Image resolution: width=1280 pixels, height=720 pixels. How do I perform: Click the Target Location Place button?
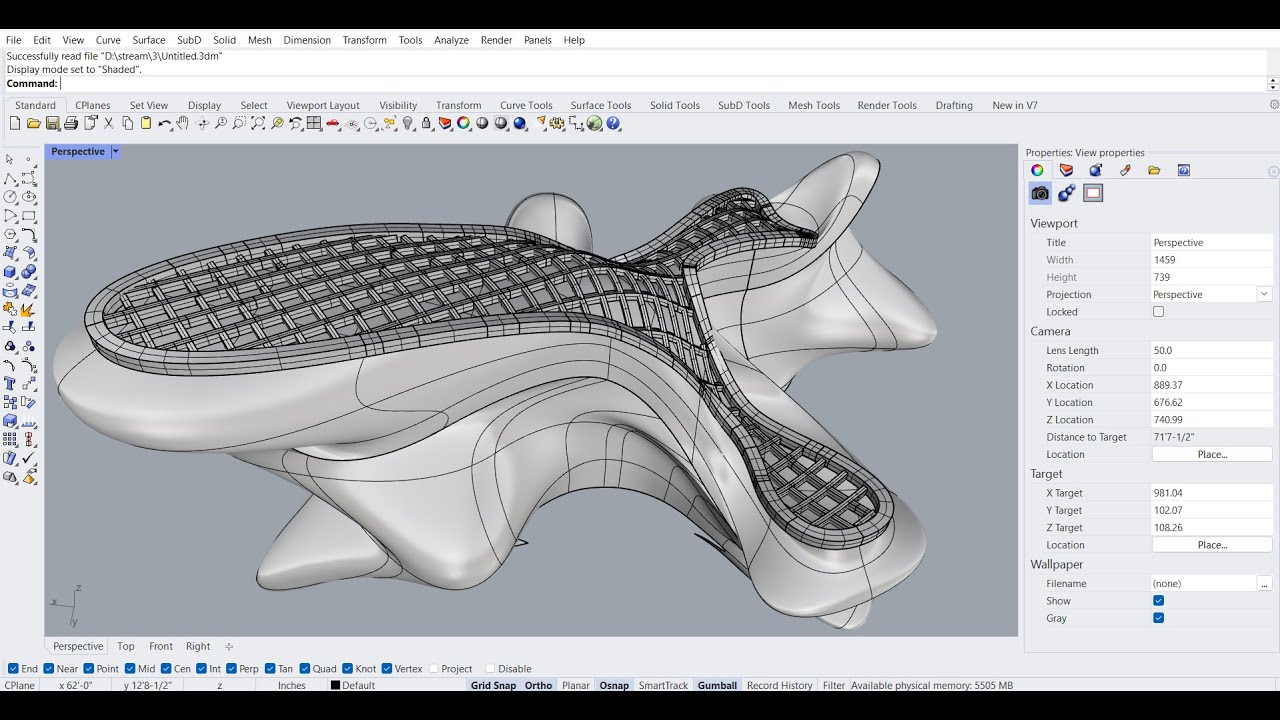[1212, 545]
